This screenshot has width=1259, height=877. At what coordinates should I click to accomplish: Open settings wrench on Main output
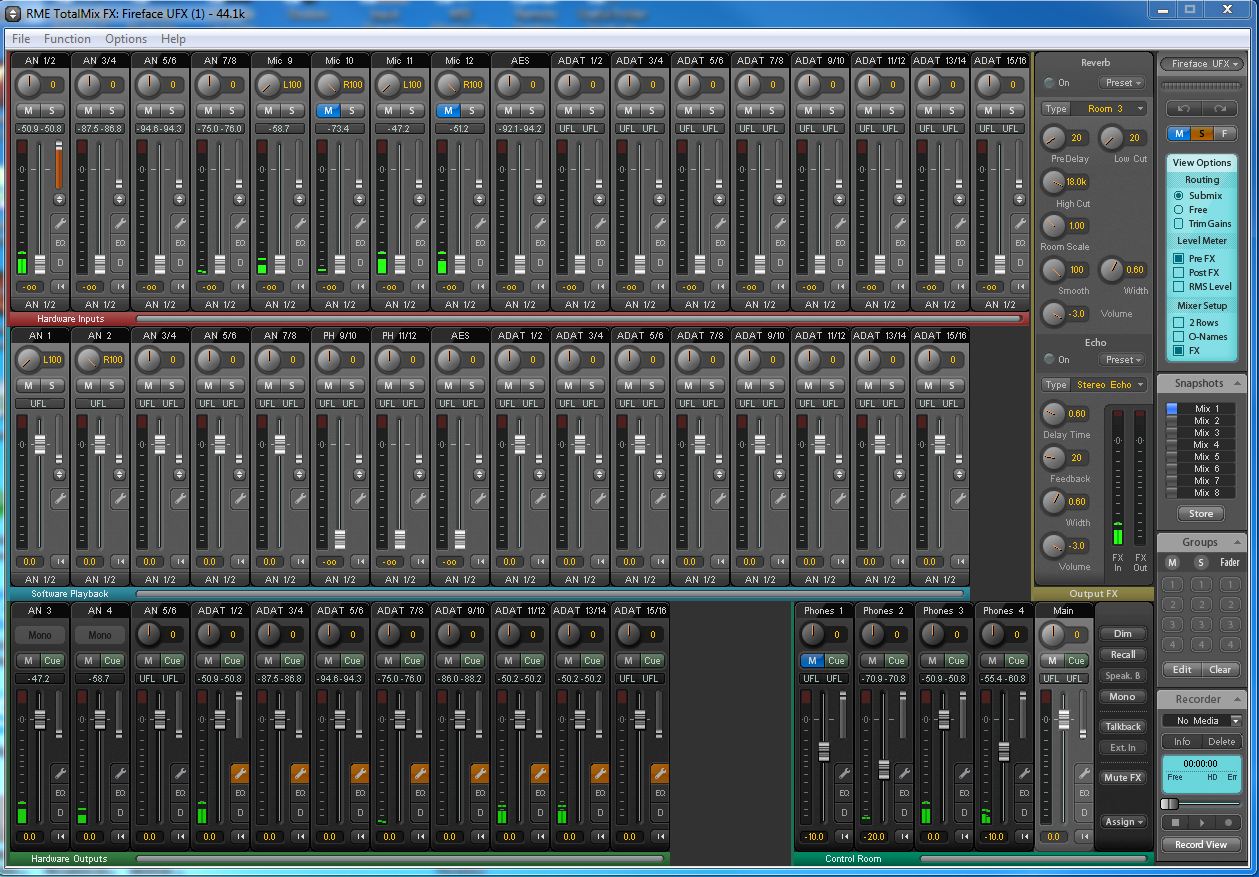(x=1083, y=773)
